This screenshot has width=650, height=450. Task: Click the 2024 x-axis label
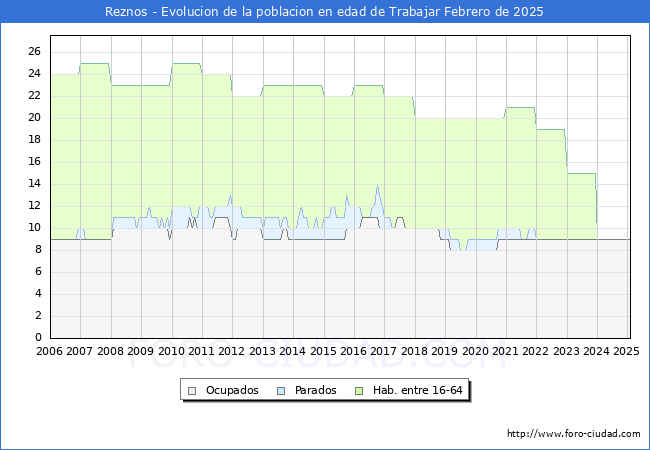pos(597,351)
